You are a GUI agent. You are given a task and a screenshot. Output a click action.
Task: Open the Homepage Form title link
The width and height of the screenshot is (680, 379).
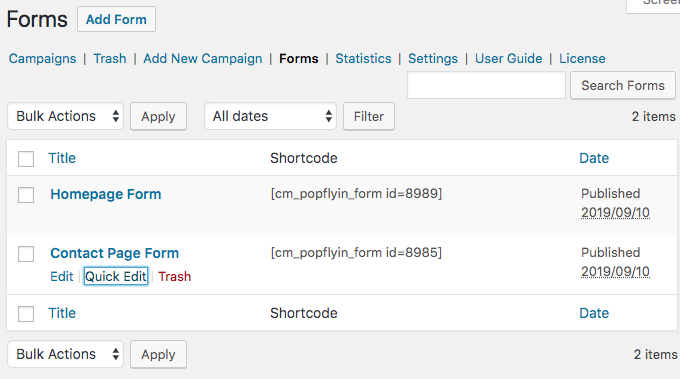click(x=106, y=194)
